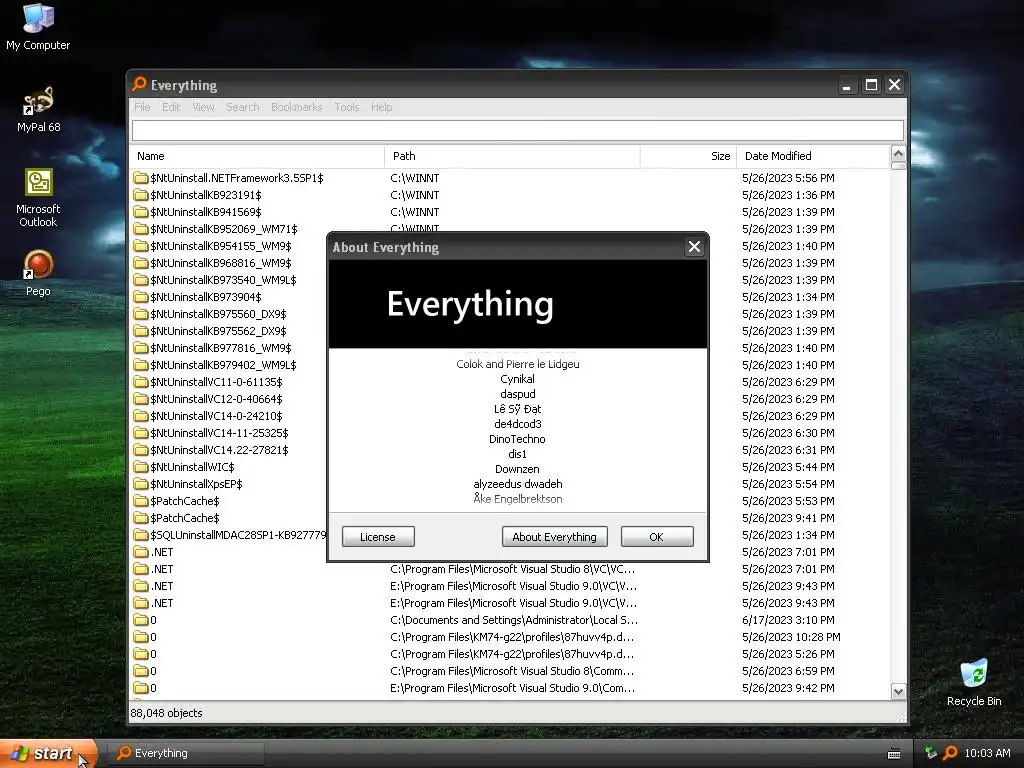Click folder icon for $NtUninstall.NETFramework3.5SP1$

point(140,178)
